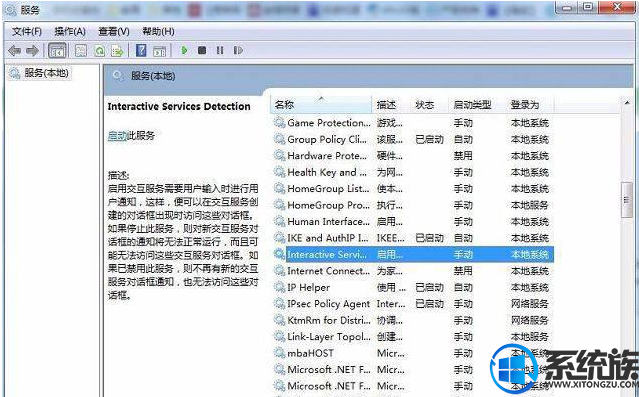The image size is (639, 397).
Task: Select the Game Protection... service name
Action: click(328, 123)
